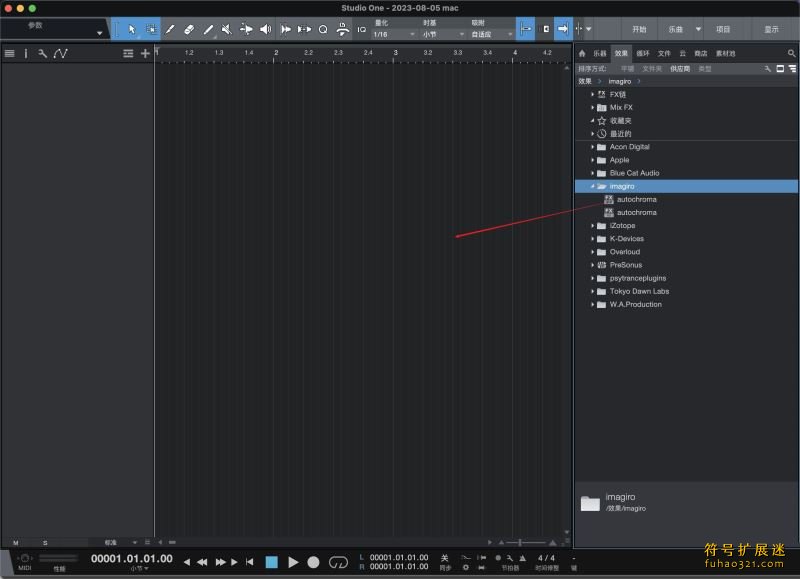
Task: Open the Song dropdown arrow in top bar
Action: coord(698,29)
